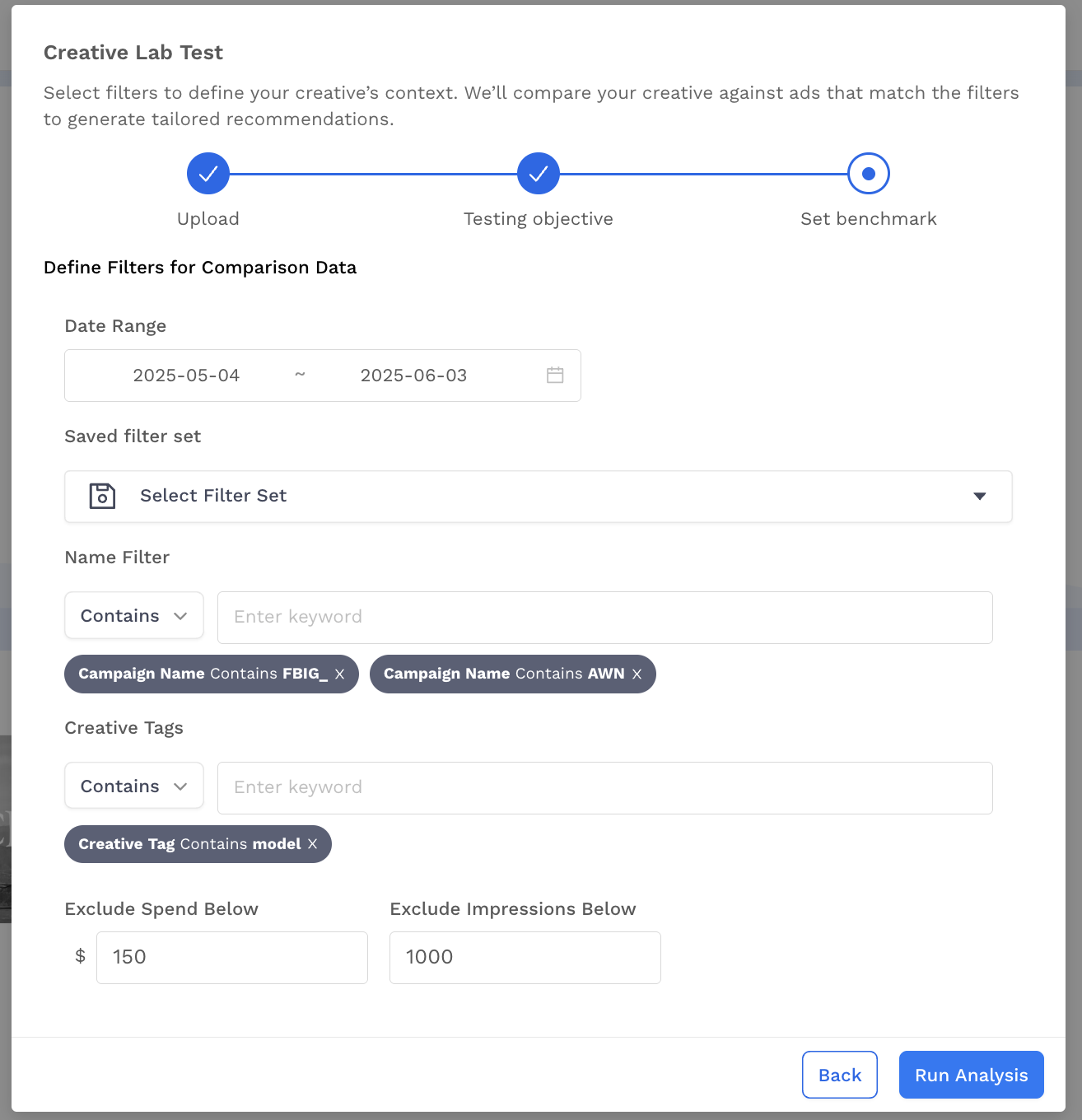Open the Select Filter Set dropdown
The height and width of the screenshot is (1120, 1082).
pos(538,497)
